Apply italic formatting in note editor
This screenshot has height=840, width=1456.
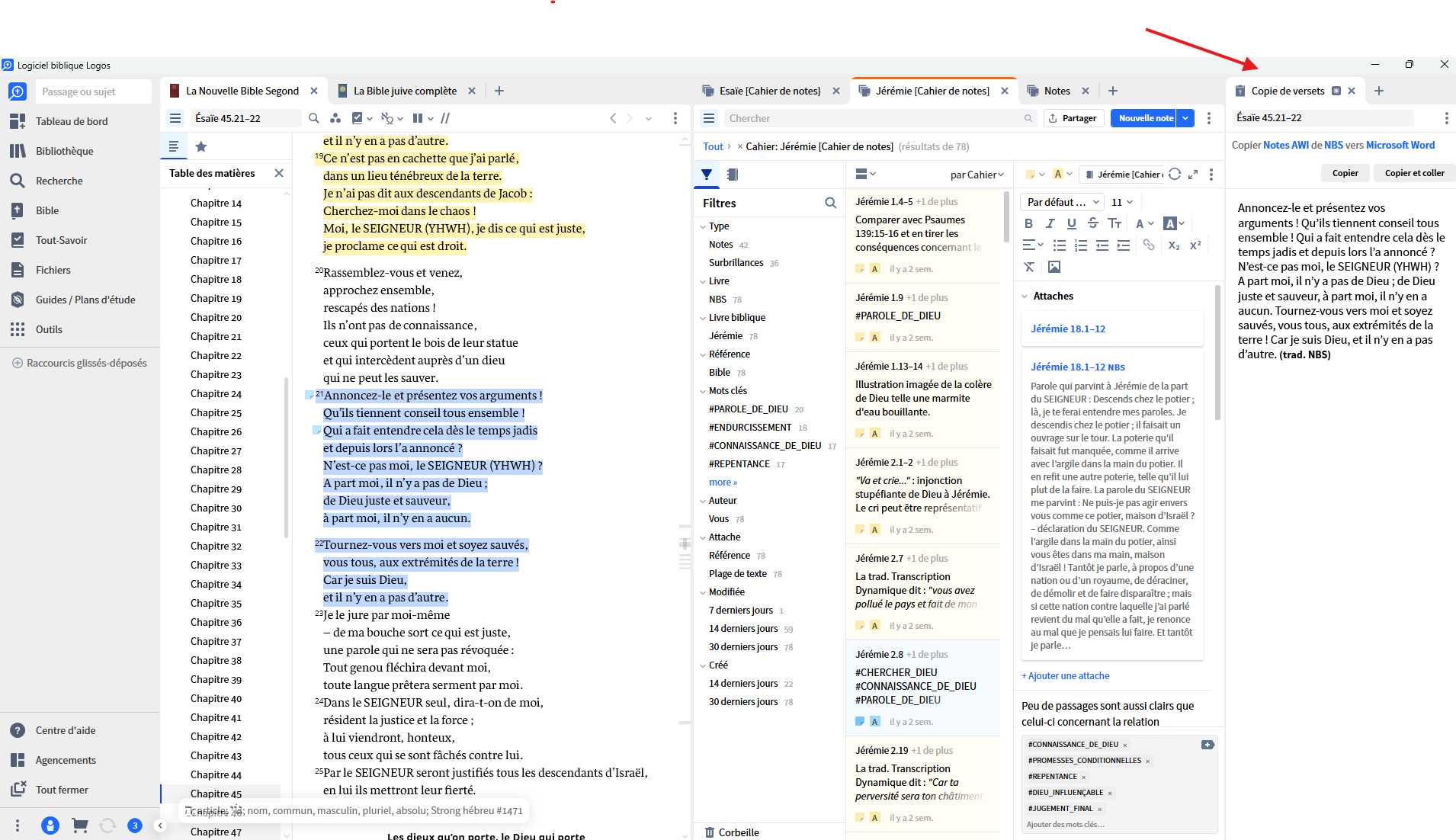(1050, 223)
